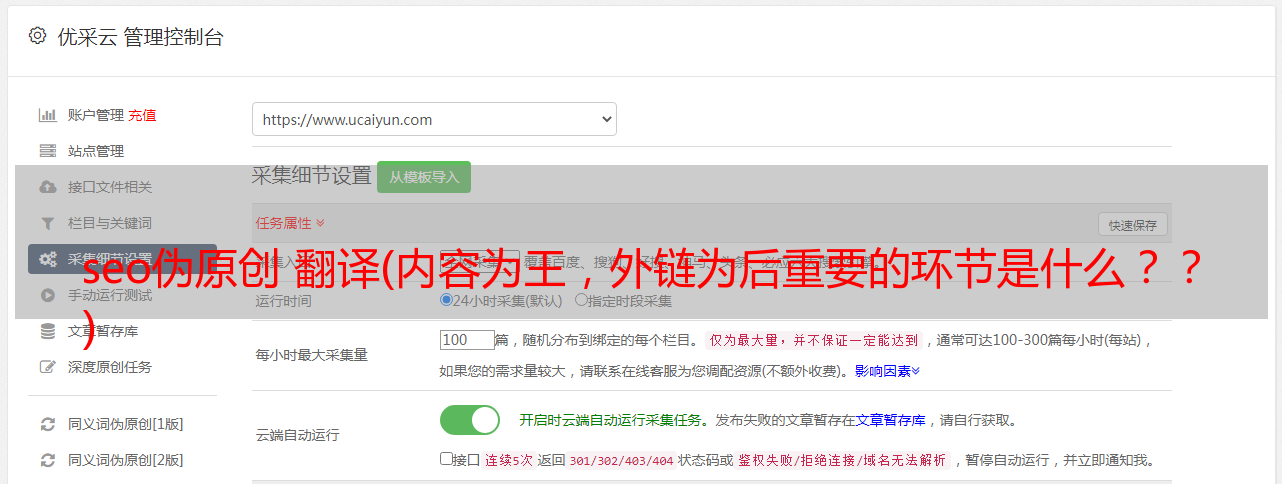Click the 鉴权失败/拒绝连接/域名无法解析 text
The image size is (1282, 484).
coord(842,461)
